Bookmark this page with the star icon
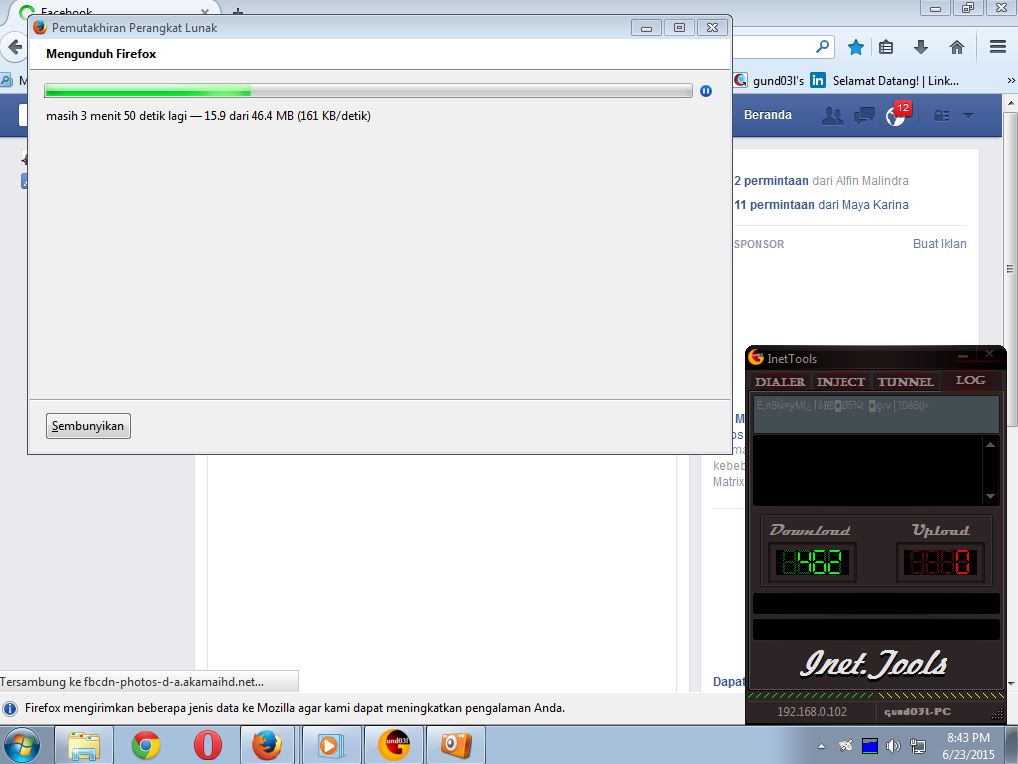Image resolution: width=1018 pixels, height=764 pixels. point(856,47)
